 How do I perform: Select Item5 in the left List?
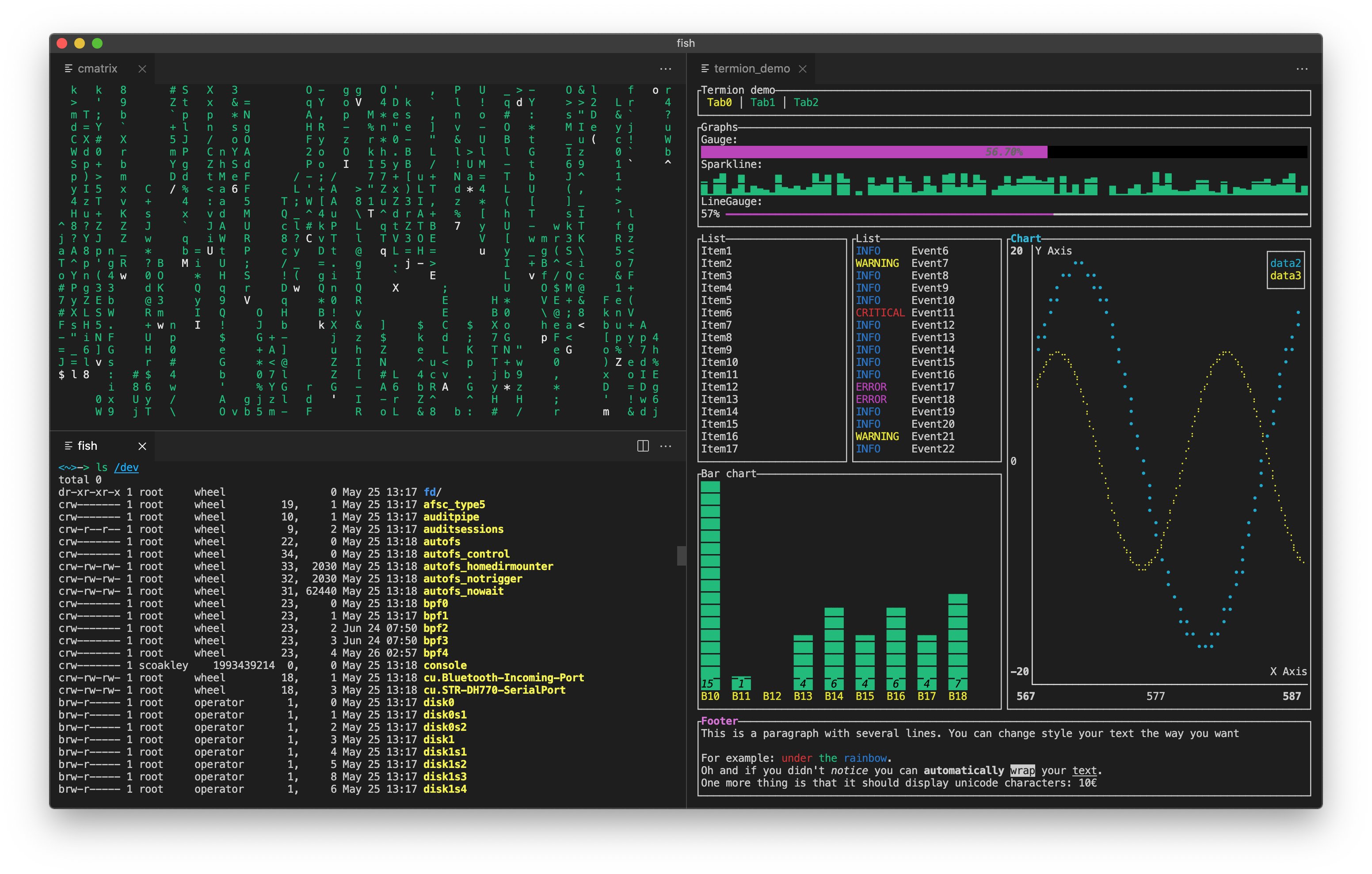[x=716, y=300]
